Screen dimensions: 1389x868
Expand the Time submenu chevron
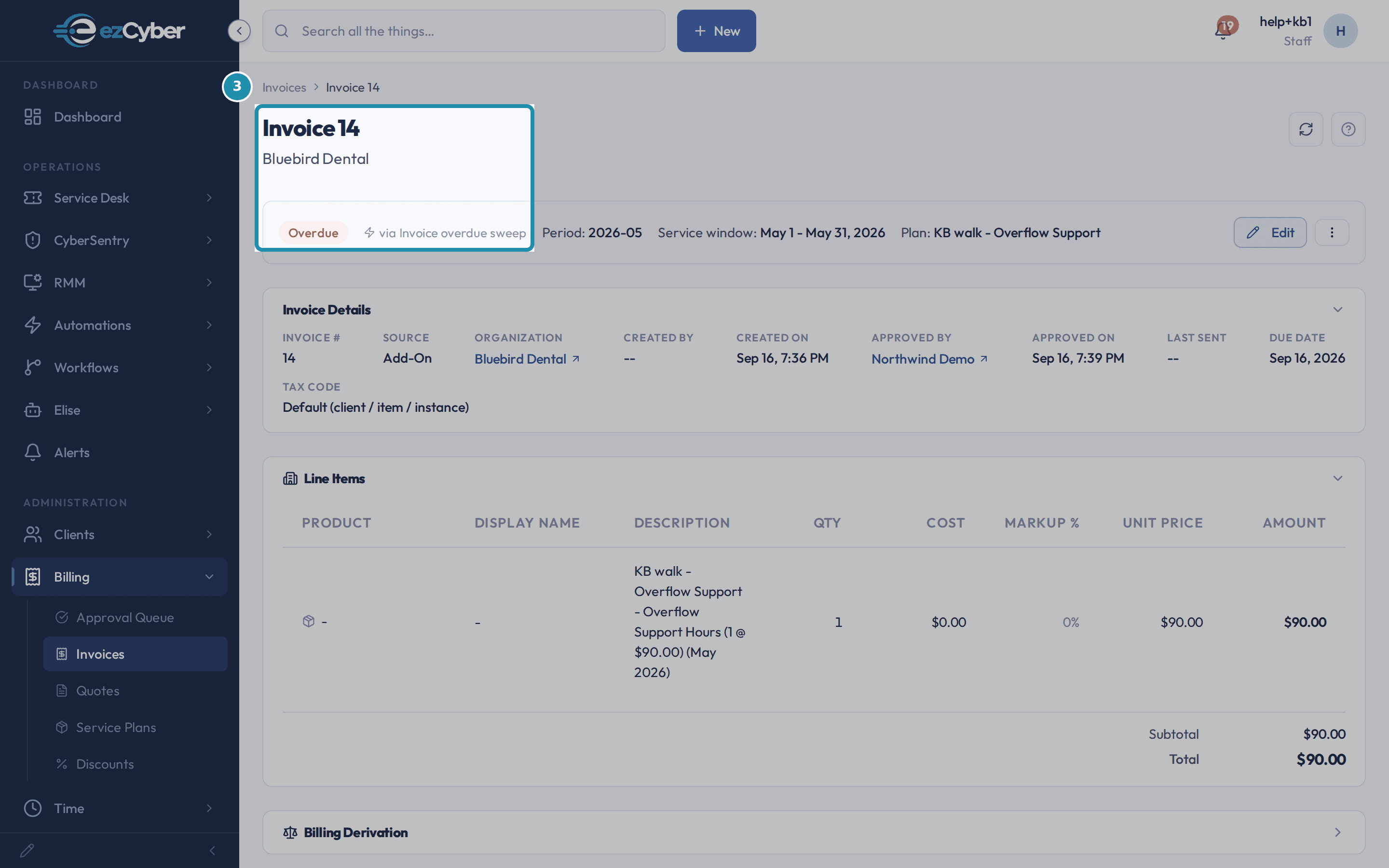(x=209, y=808)
